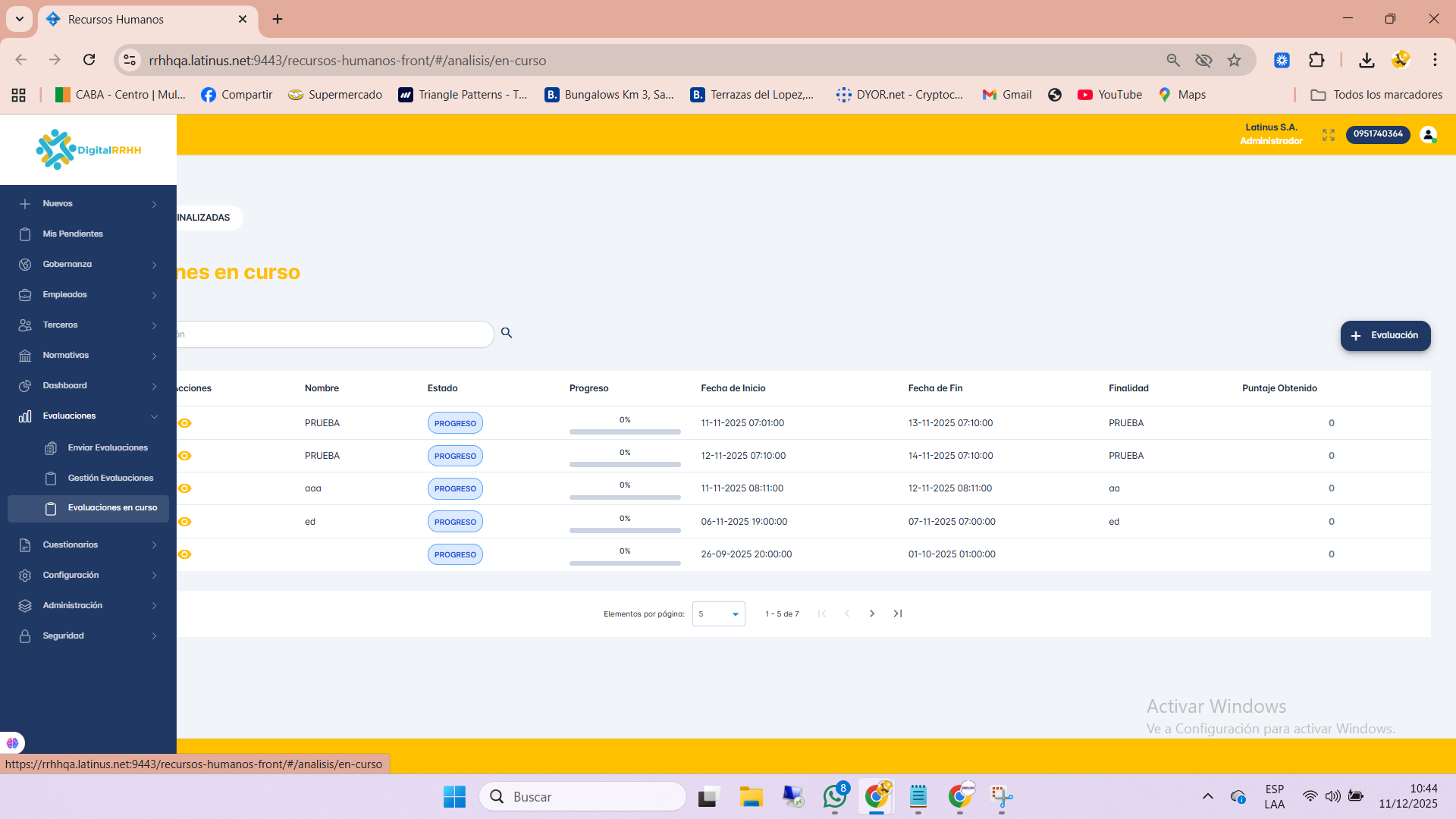Click the search magnifier icon beside filter field
Viewport: 1456px width, 819px height.
click(x=507, y=333)
